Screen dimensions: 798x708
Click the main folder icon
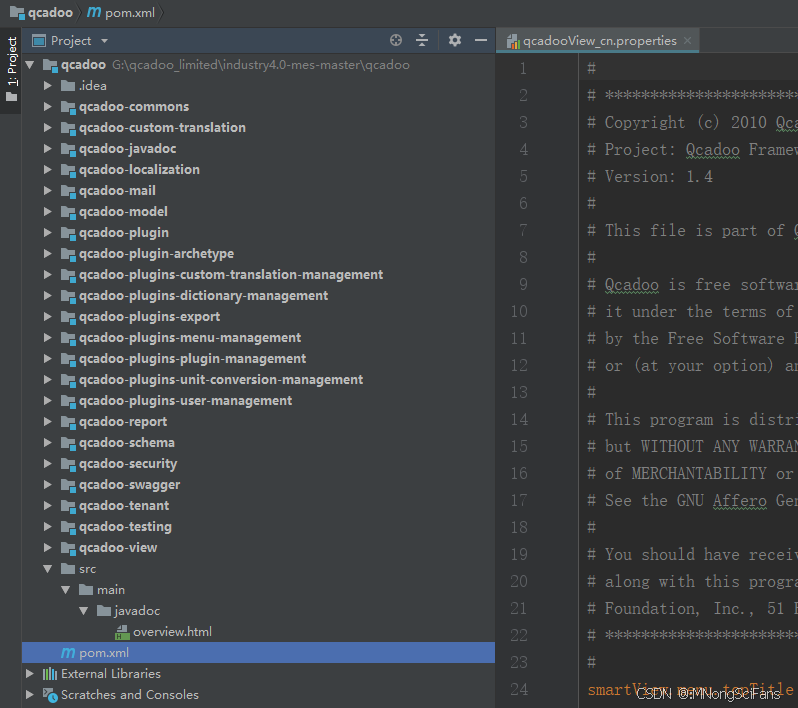[x=86, y=589]
